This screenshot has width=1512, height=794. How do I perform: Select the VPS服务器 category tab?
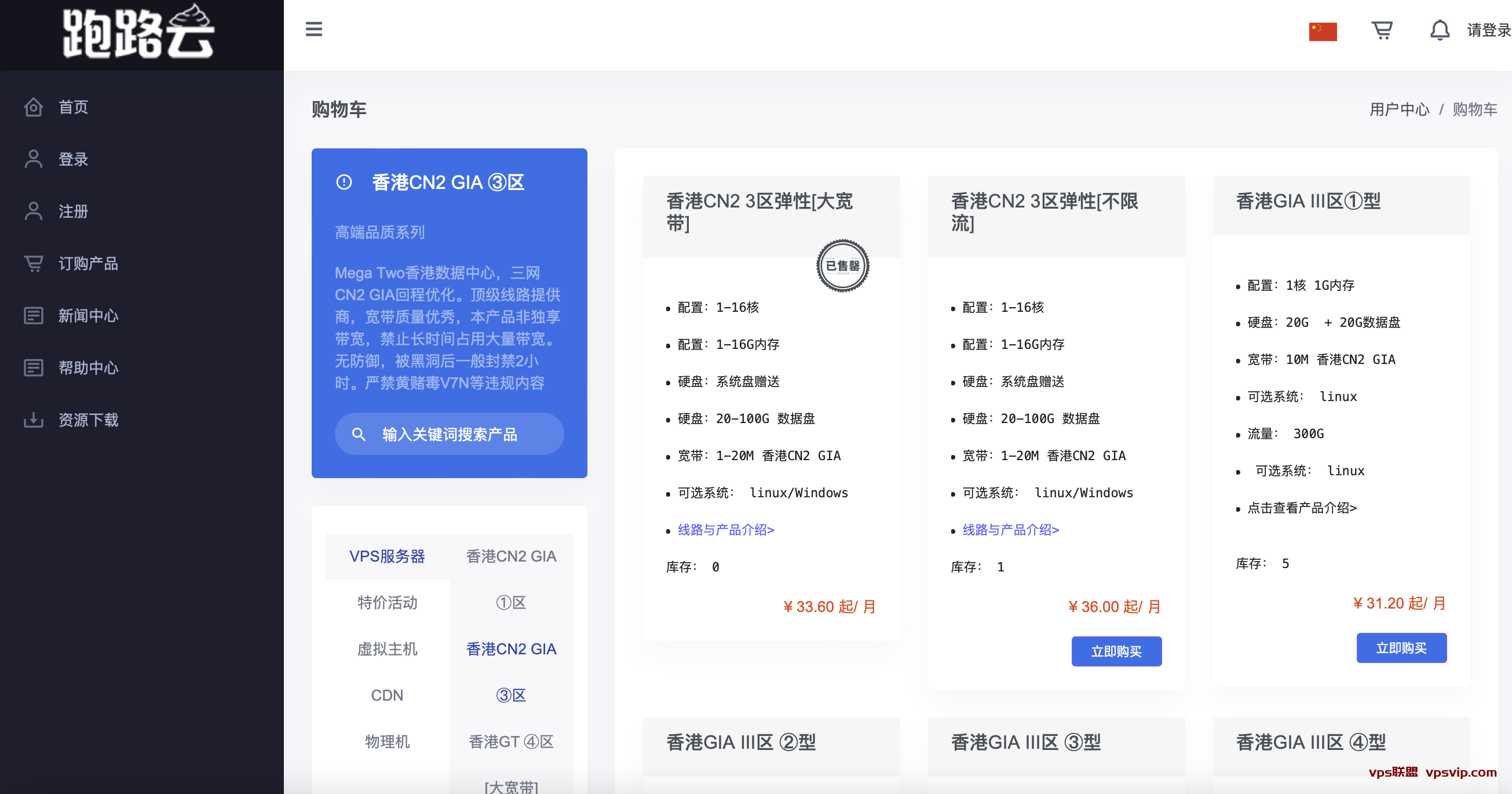click(387, 556)
